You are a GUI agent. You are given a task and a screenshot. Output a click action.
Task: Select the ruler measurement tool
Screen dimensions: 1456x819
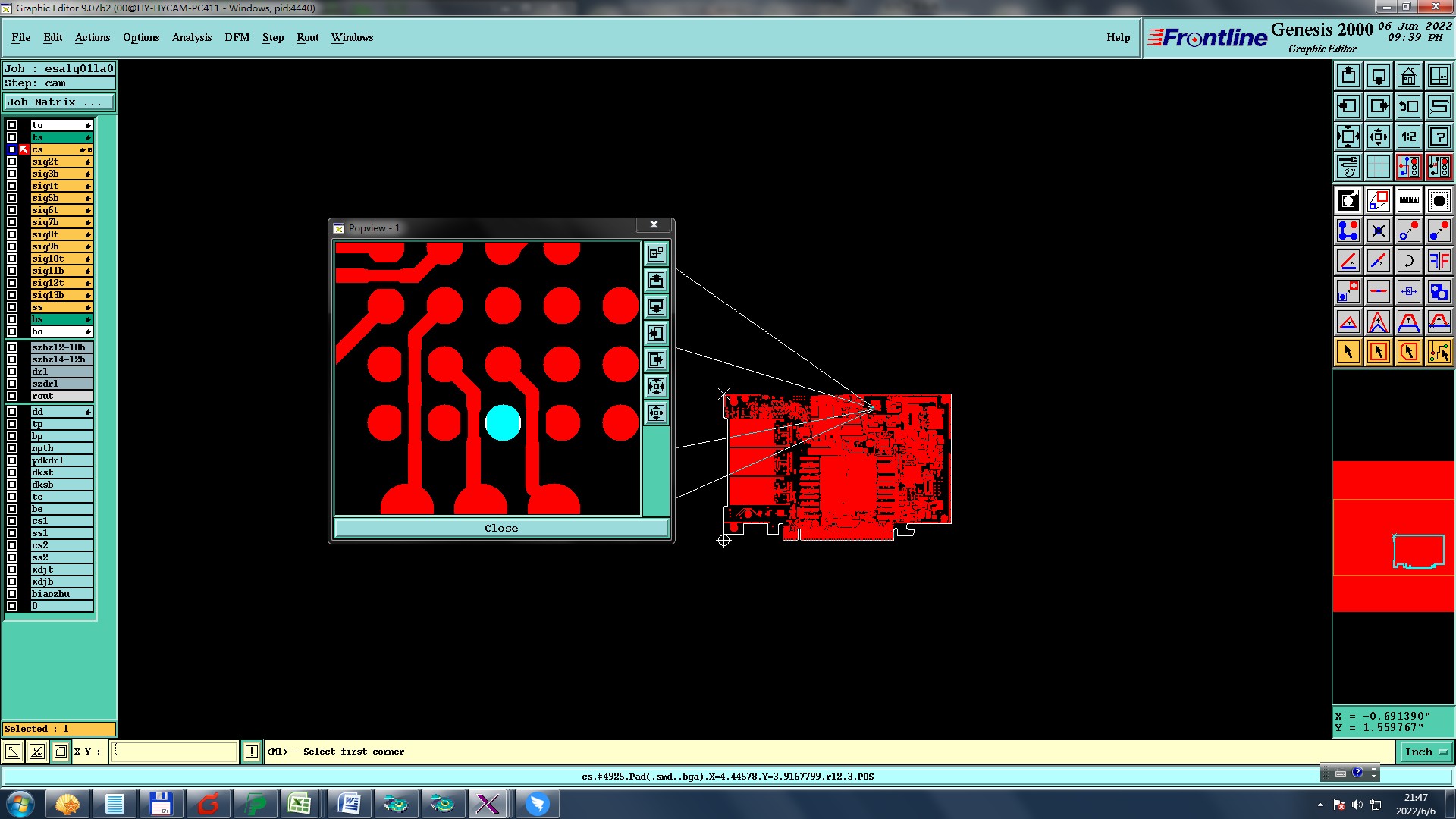1408,200
